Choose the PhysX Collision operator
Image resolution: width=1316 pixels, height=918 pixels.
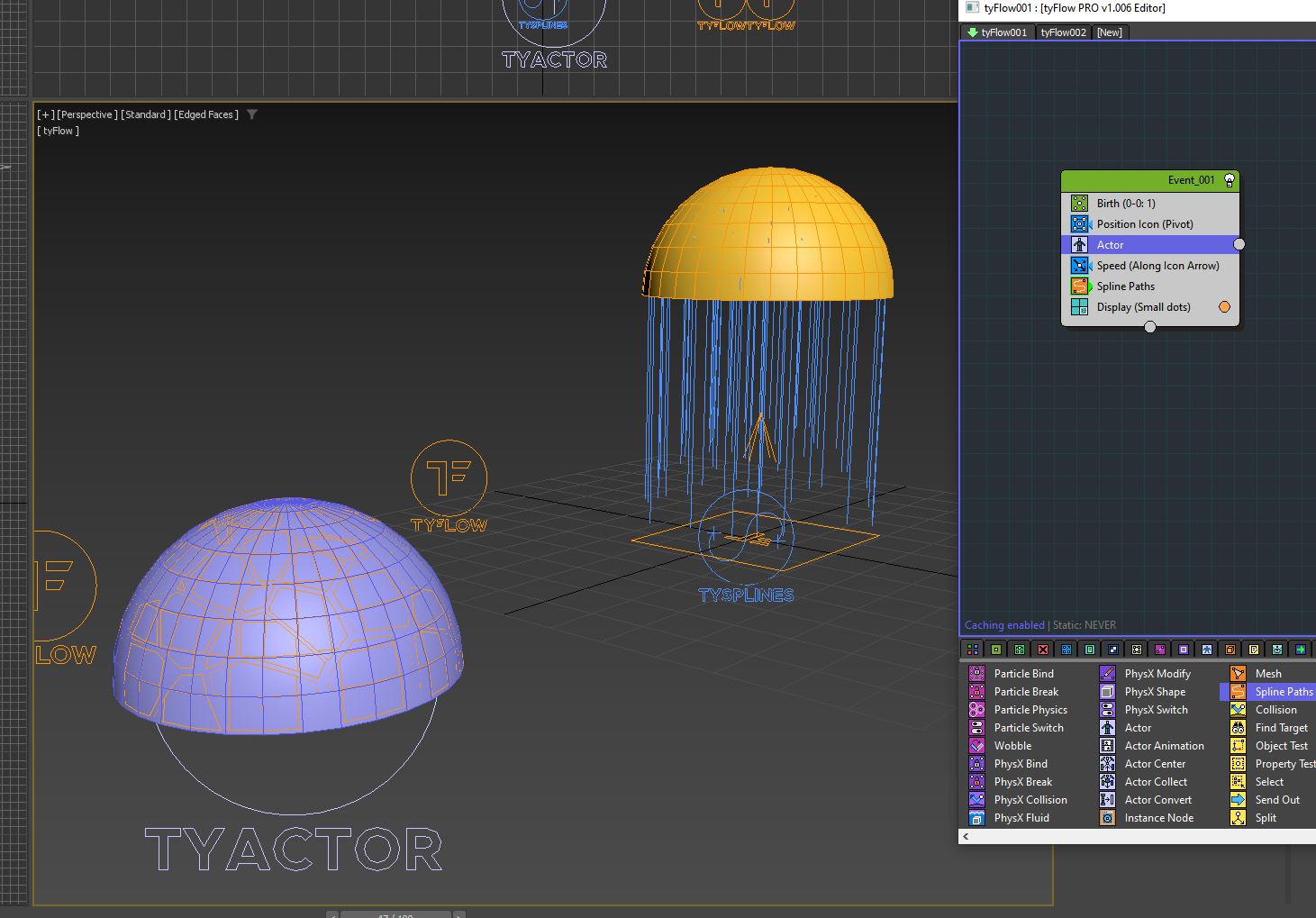(x=1017, y=800)
